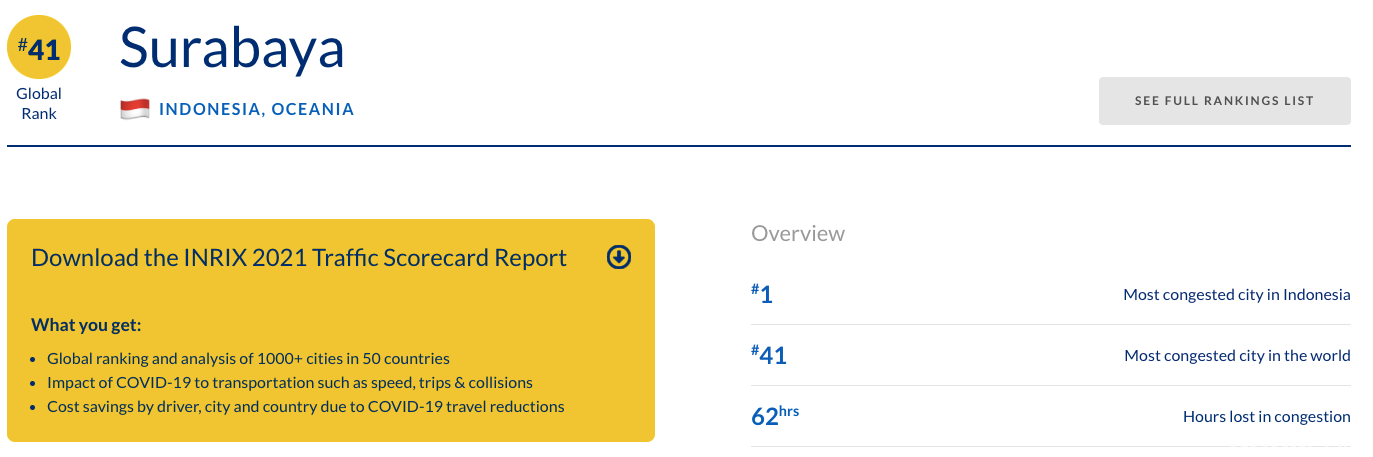1373x457 pixels.
Task: Click the 'Global Rank' caption under badge
Action: 39,103
